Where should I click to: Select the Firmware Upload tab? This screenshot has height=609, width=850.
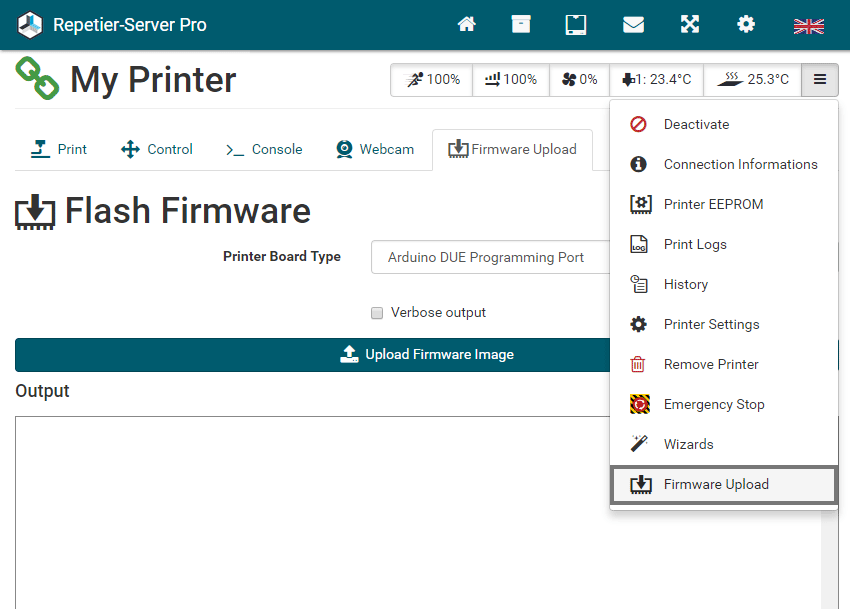pyautogui.click(x=512, y=149)
